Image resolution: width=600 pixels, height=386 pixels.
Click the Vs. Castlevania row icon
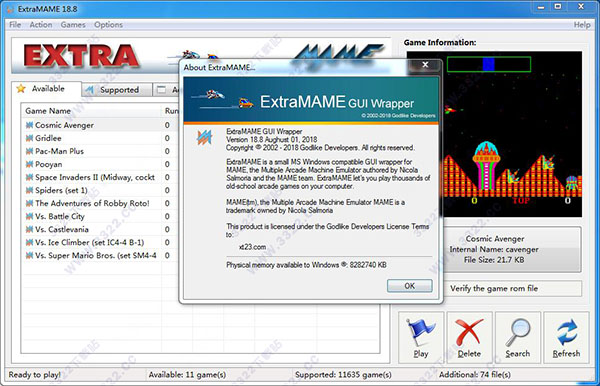(x=29, y=229)
